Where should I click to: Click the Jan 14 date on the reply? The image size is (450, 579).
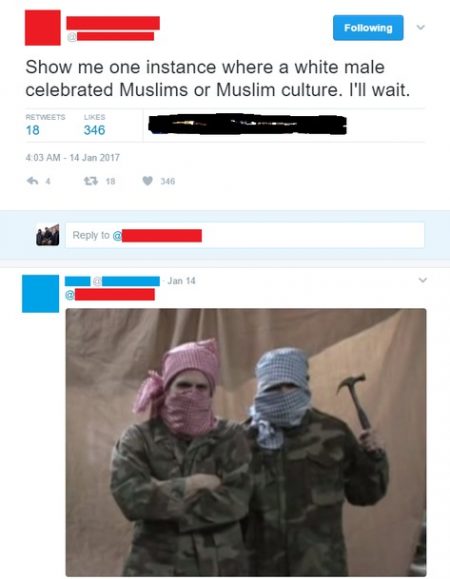[x=181, y=281]
